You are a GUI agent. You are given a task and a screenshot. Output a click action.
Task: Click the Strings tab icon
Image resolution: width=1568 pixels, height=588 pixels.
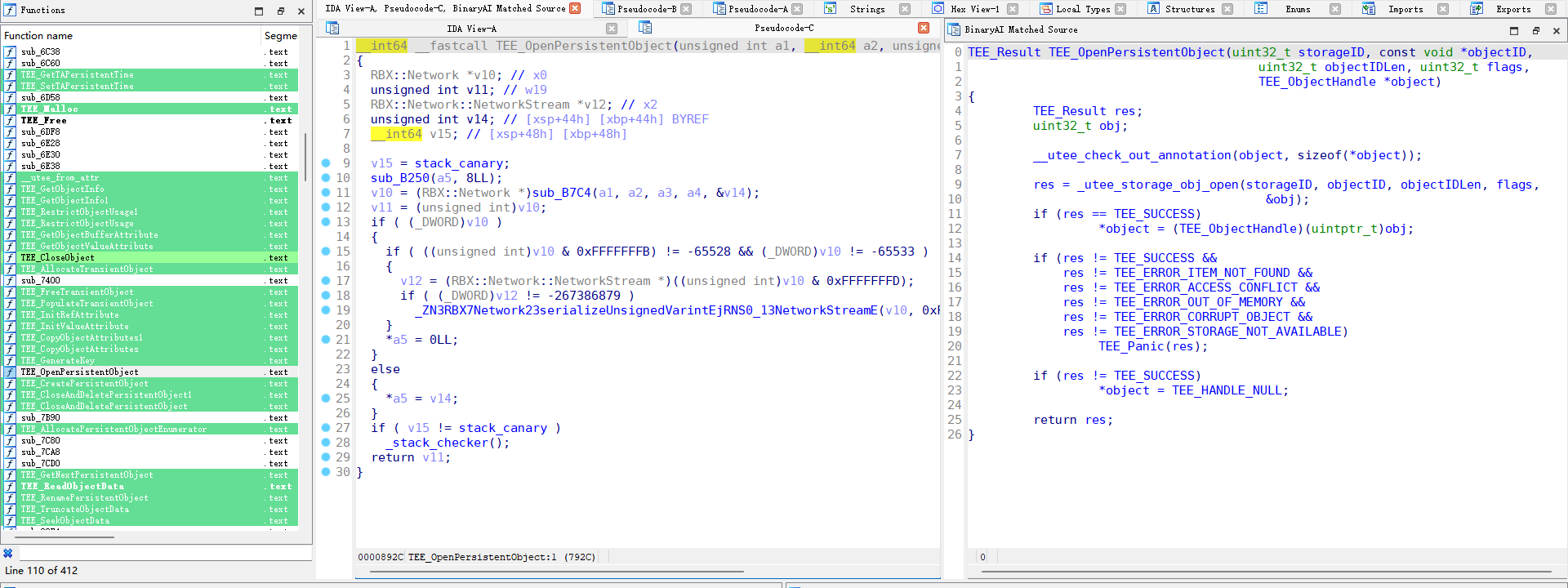[831, 9]
